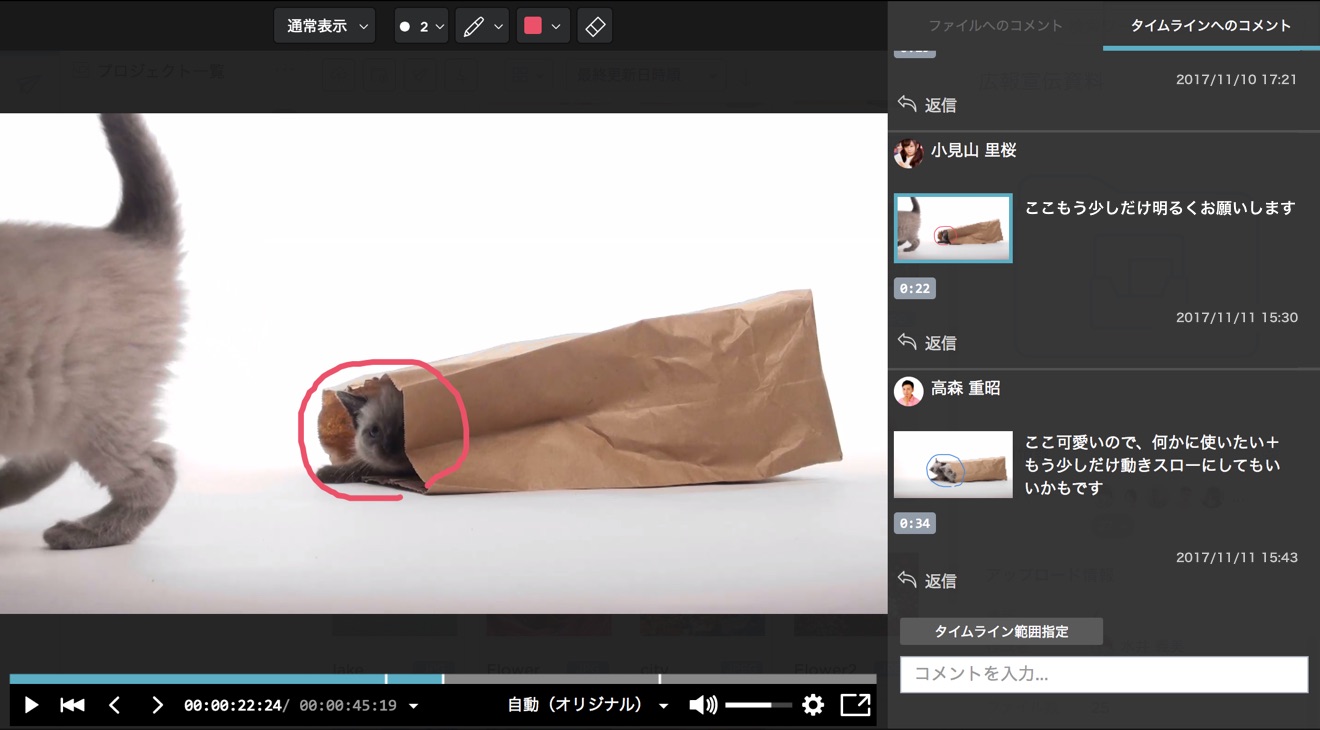The width and height of the screenshot is (1320, 730).
Task: Click 高森 重昭's avatar
Action: pos(908,391)
